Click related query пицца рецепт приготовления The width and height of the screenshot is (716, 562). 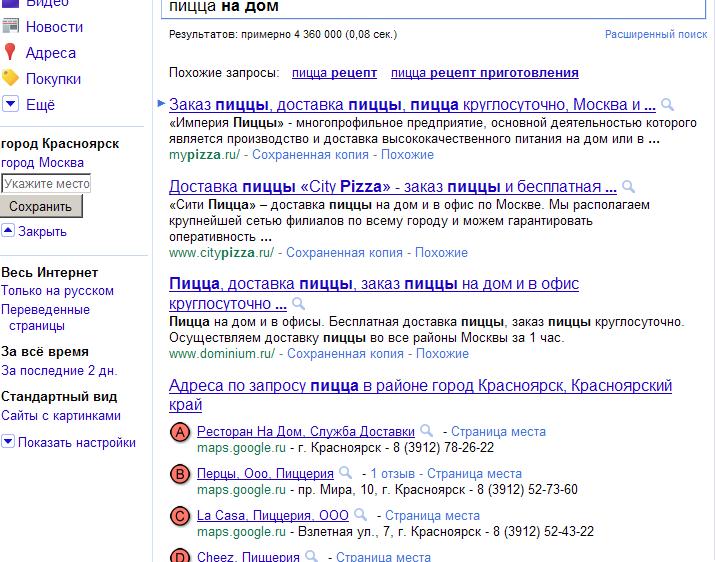point(484,73)
